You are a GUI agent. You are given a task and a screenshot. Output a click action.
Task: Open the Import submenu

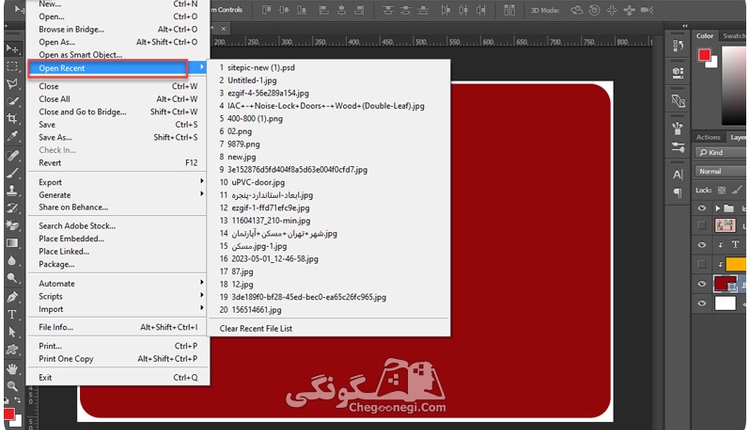click(118, 309)
